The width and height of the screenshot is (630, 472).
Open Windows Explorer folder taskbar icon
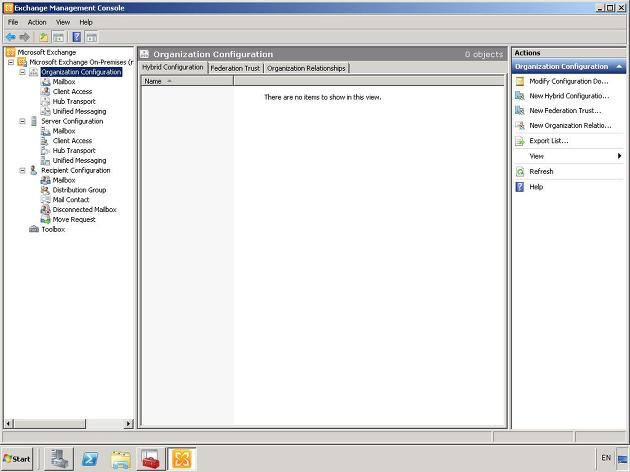121,459
